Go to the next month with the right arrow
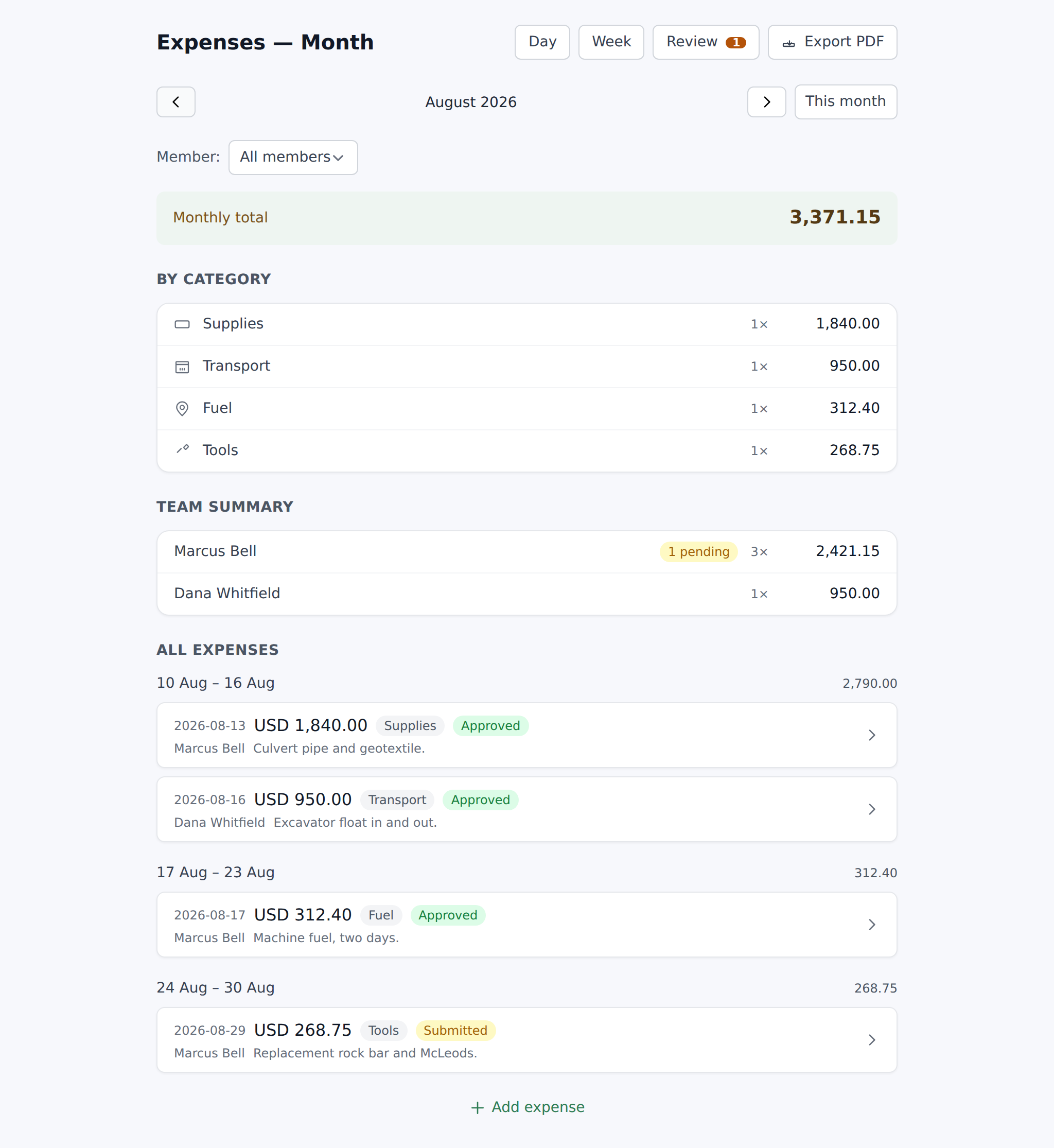This screenshot has height=1148, width=1054. pyautogui.click(x=766, y=102)
